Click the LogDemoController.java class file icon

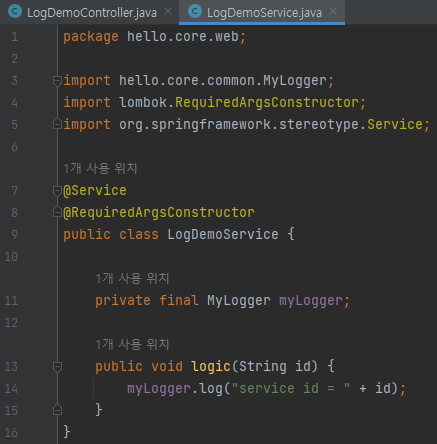pos(15,12)
